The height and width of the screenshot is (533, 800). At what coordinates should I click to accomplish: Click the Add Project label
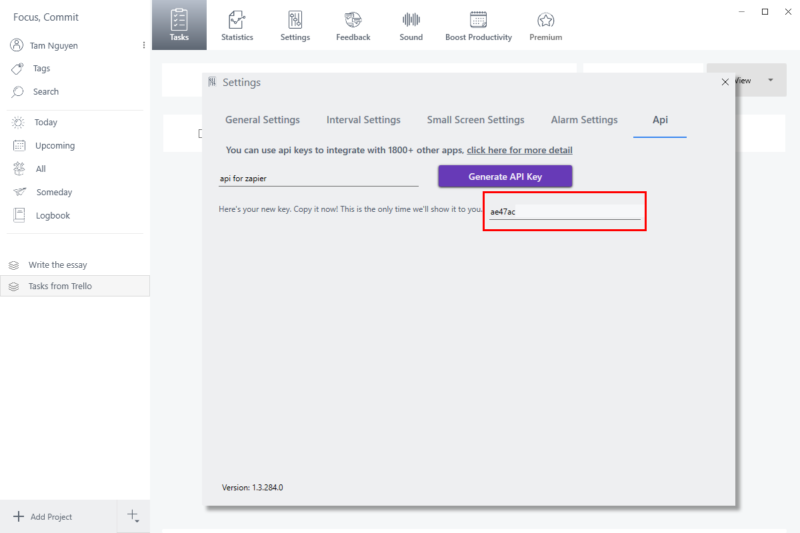coord(51,517)
